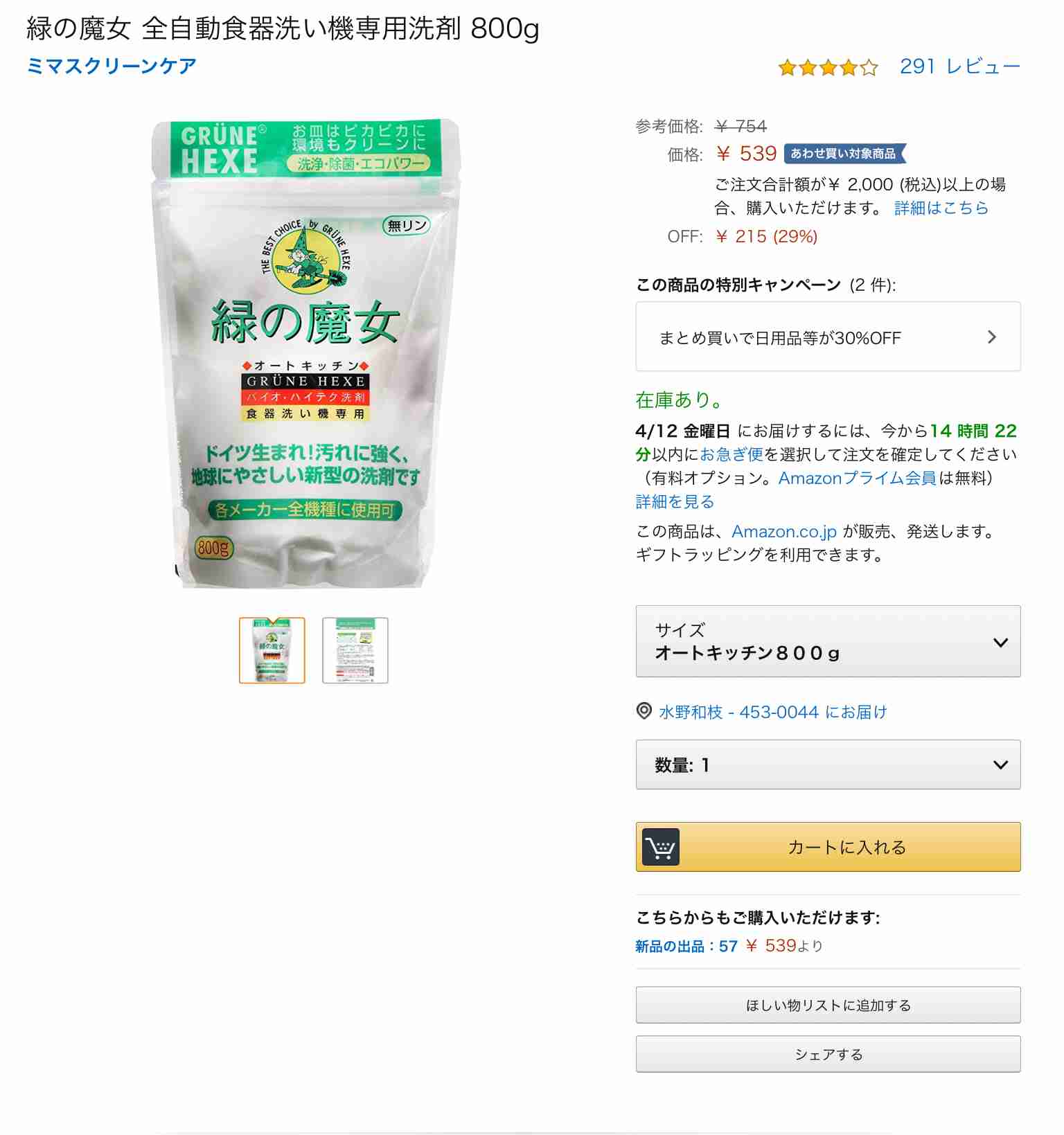1064x1135 pixels.
Task: Click the シェアする button
Action: 828,1054
